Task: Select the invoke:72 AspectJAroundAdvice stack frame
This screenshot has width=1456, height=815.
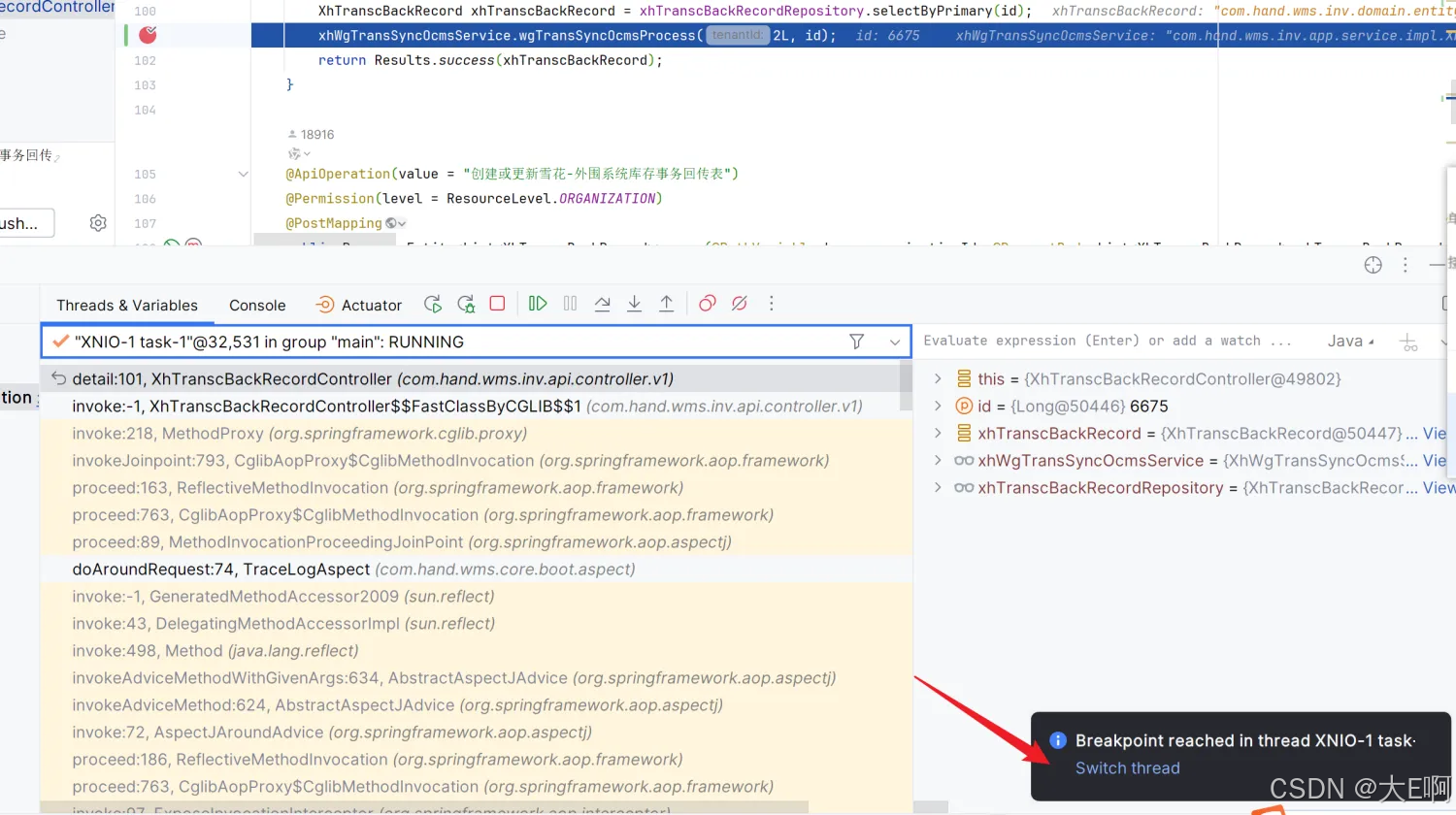Action: coord(471,733)
